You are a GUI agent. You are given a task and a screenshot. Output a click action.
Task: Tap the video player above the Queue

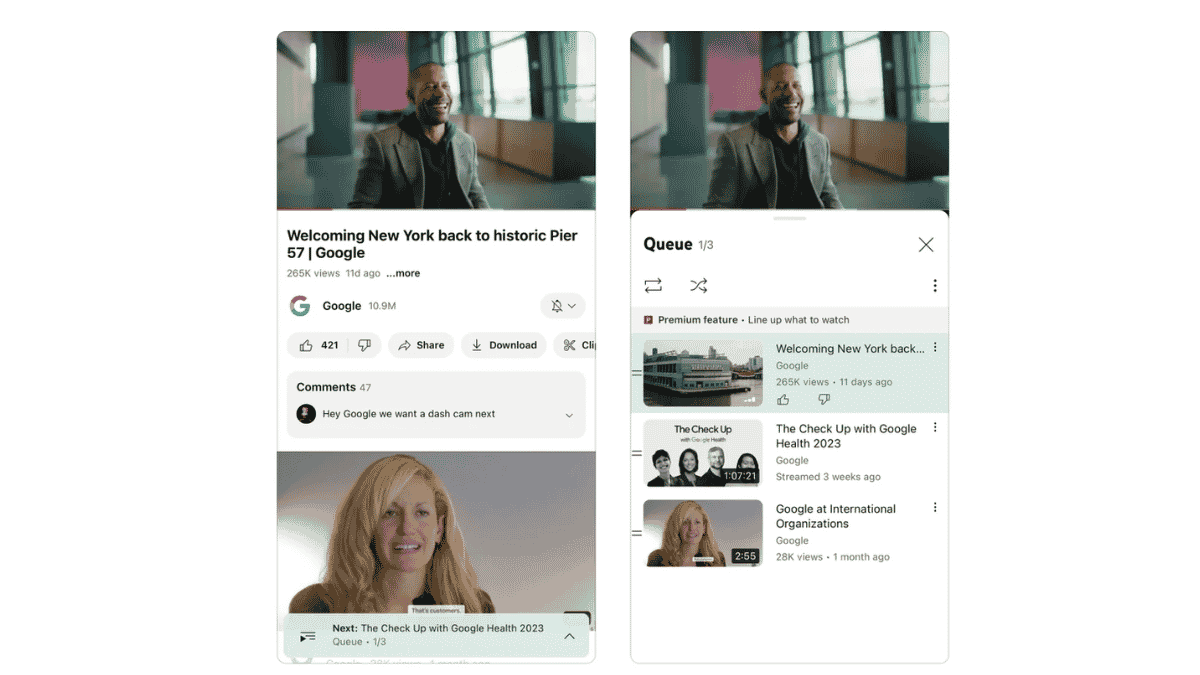click(x=790, y=121)
